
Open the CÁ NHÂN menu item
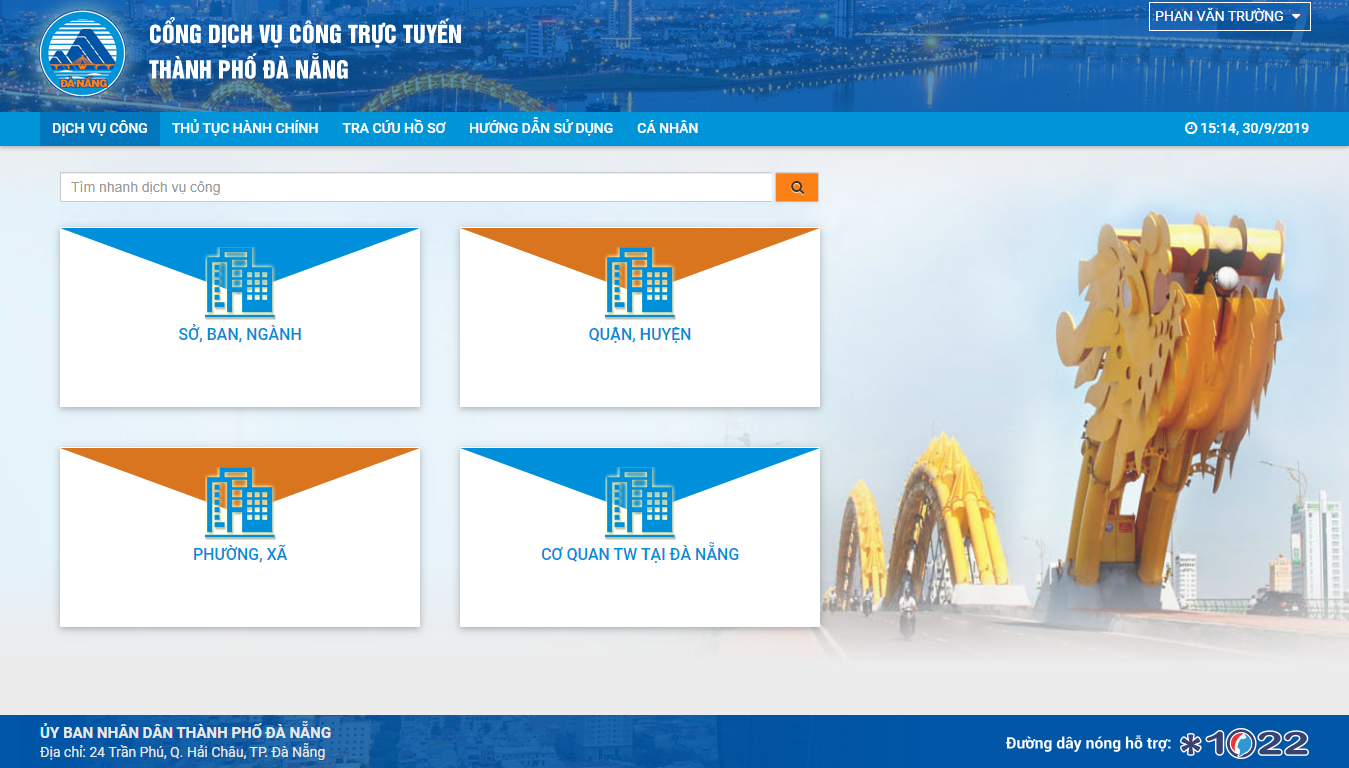tap(667, 128)
